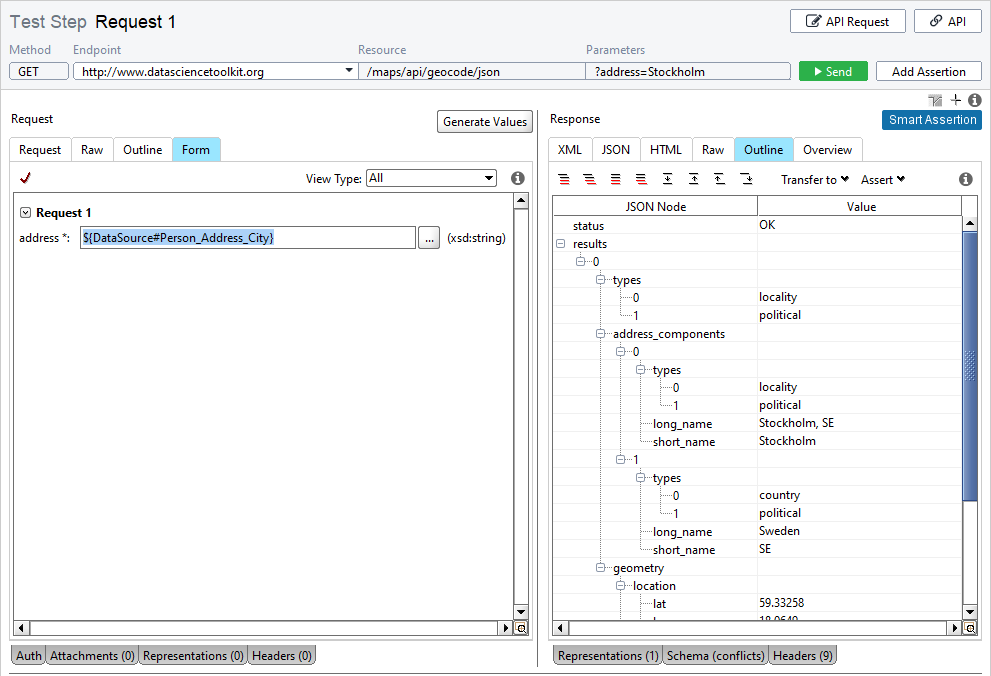991x676 pixels.
Task: Collapse the address_components node
Action: pyautogui.click(x=600, y=334)
